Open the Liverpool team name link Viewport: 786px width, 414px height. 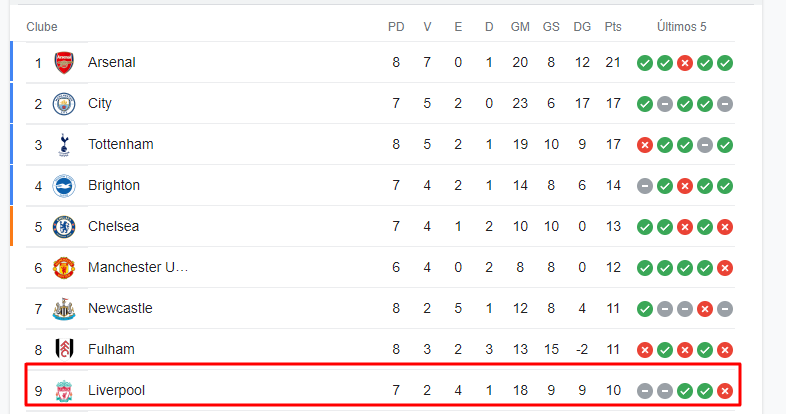116,390
